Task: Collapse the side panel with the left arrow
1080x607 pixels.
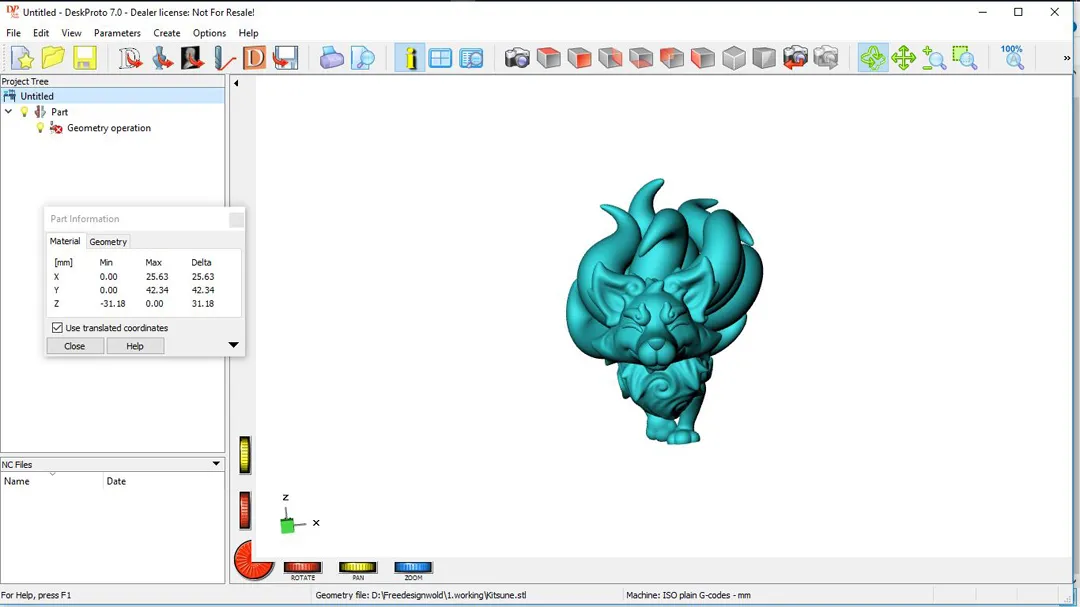Action: point(236,83)
